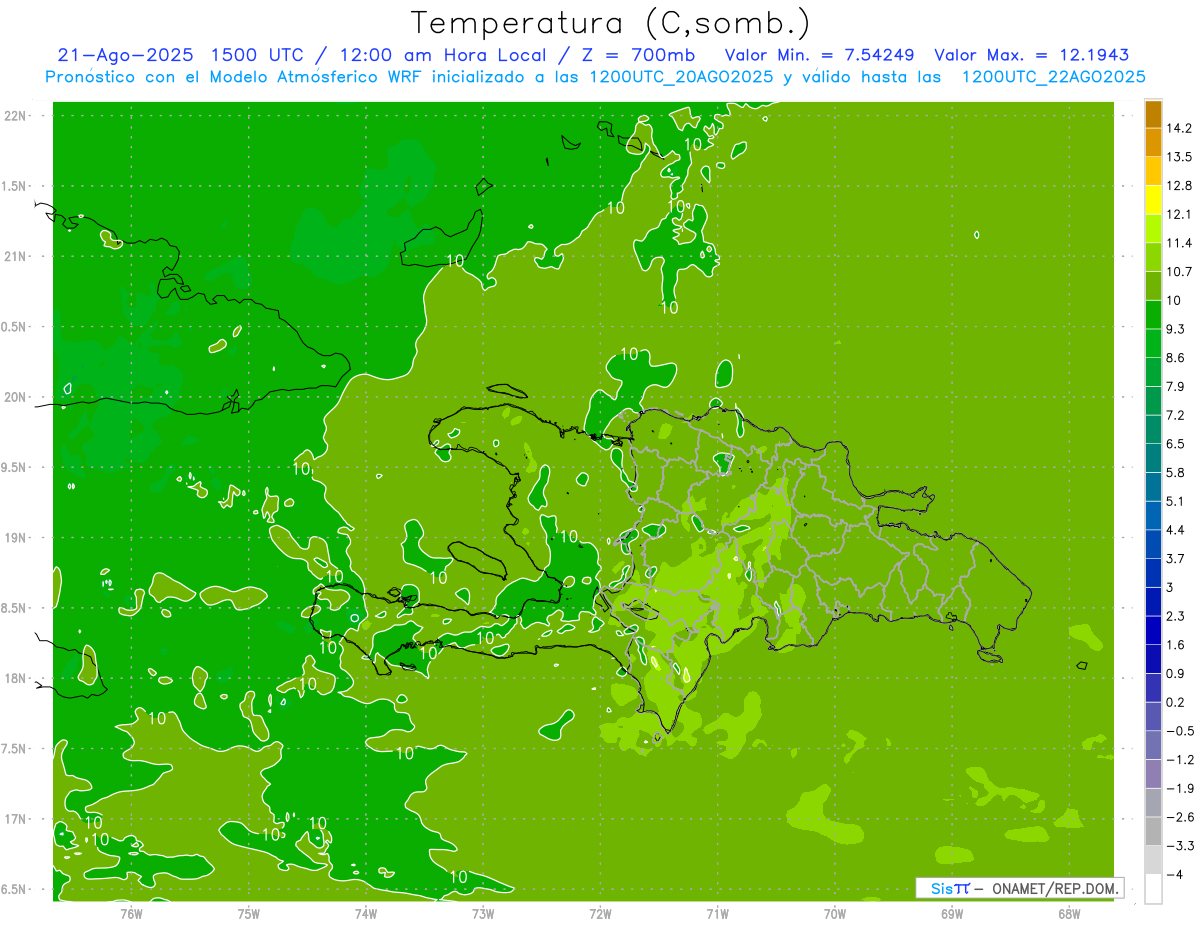Click the 20N latitude axis label
Image resolution: width=1200 pixels, height=927 pixels.
click(14, 398)
